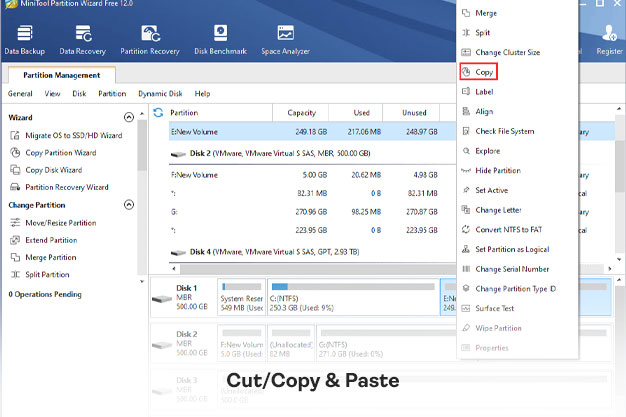Image resolution: width=626 pixels, height=417 pixels.
Task: Click the Register user icon
Action: tap(609, 33)
